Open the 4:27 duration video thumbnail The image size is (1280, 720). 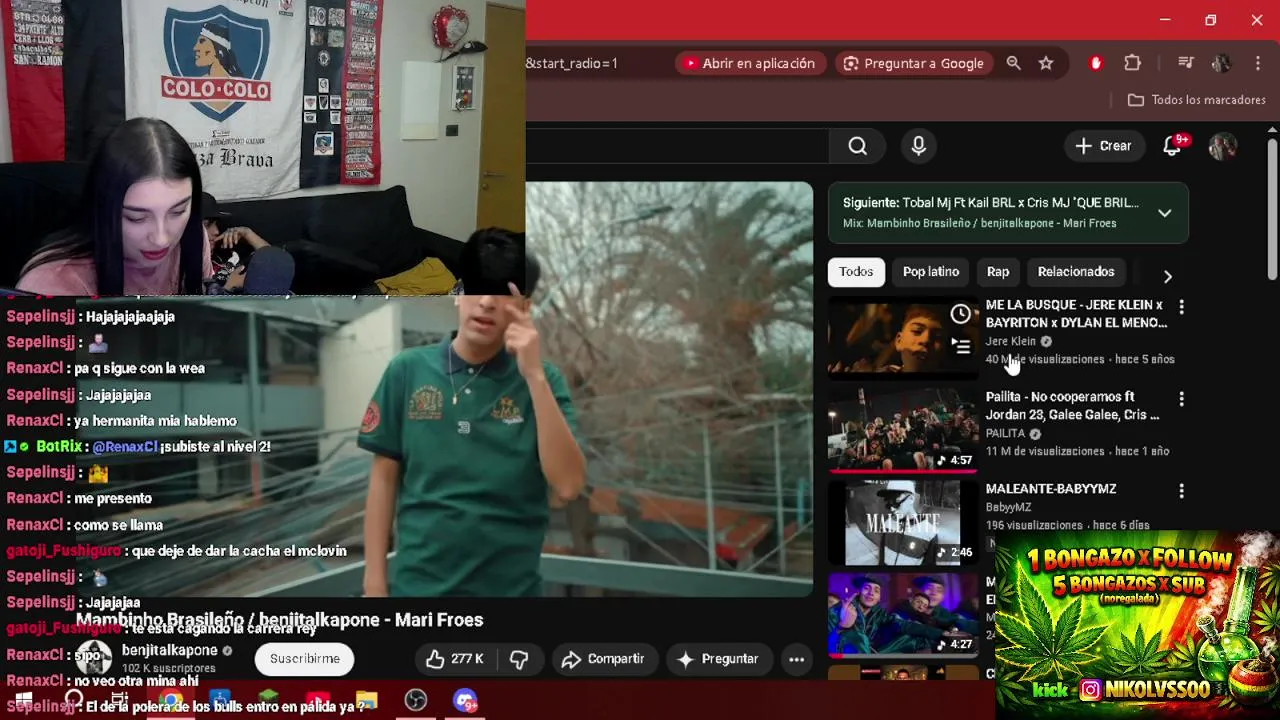click(903, 614)
